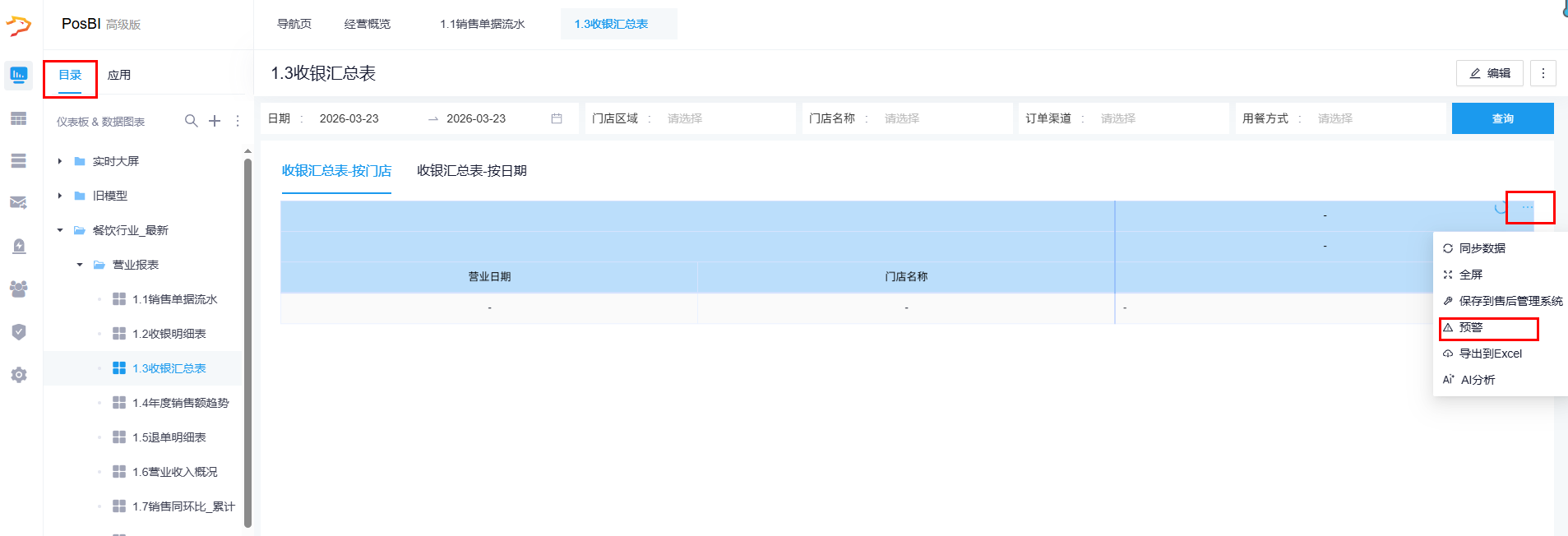Click the PosBI logo icon

(18, 25)
